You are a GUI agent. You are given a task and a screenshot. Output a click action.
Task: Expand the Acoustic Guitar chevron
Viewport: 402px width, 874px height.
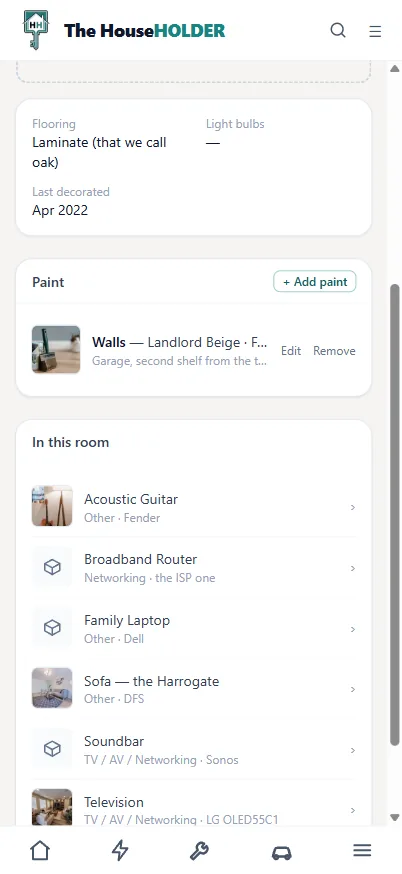click(352, 507)
